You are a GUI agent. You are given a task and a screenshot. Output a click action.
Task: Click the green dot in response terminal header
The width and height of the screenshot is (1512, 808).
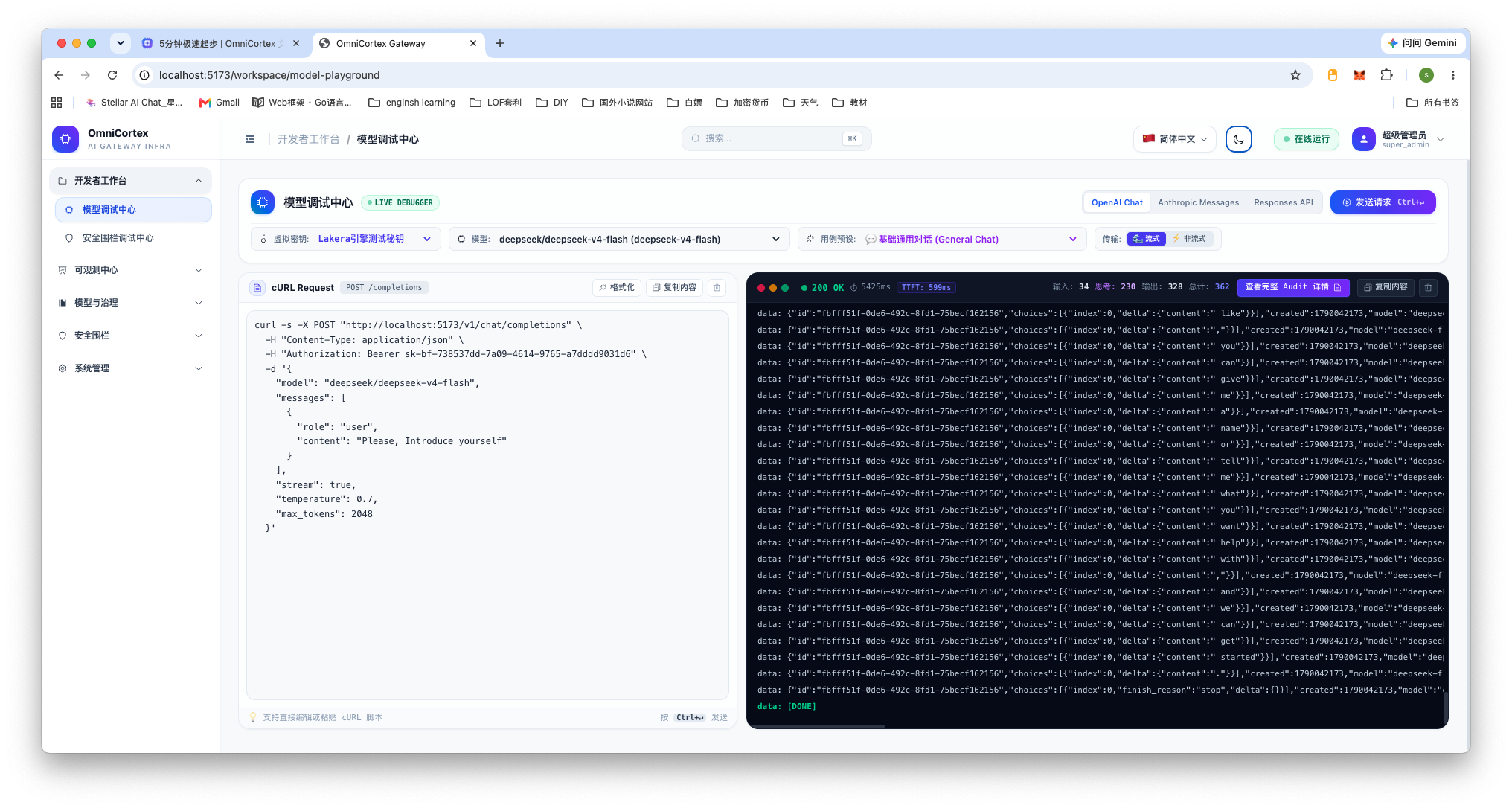(x=785, y=288)
